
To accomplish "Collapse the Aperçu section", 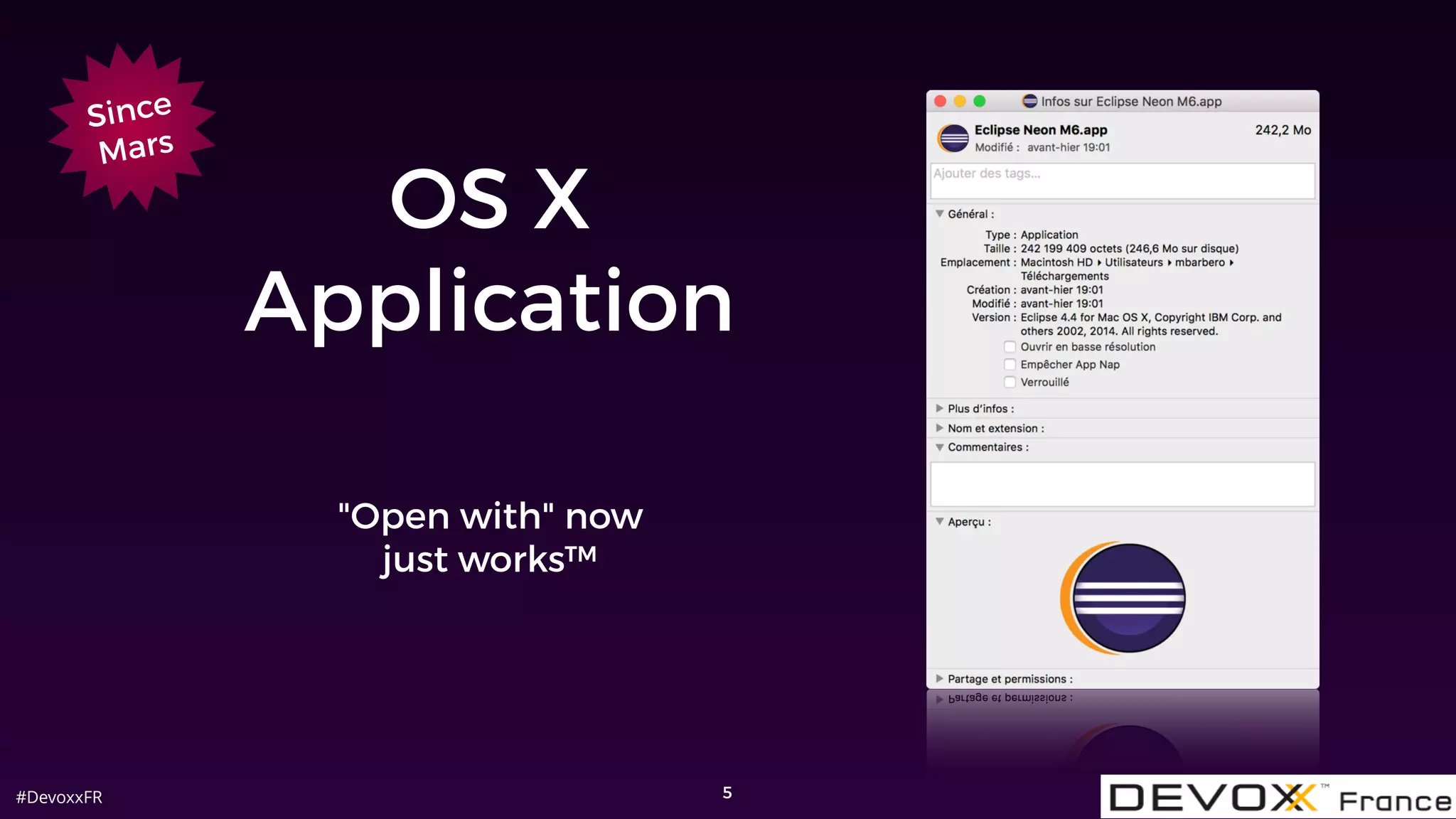I will point(940,522).
